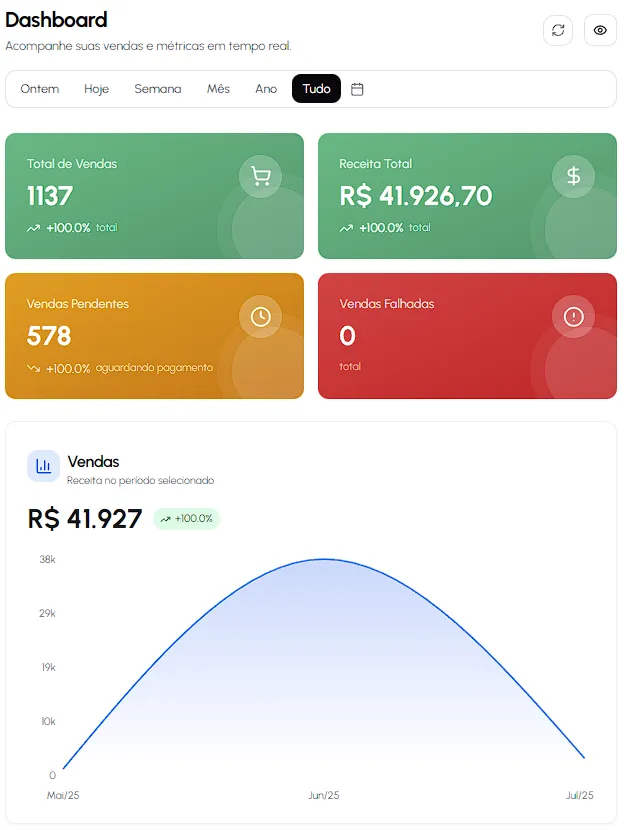Activate the Hoje filter option

point(96,89)
